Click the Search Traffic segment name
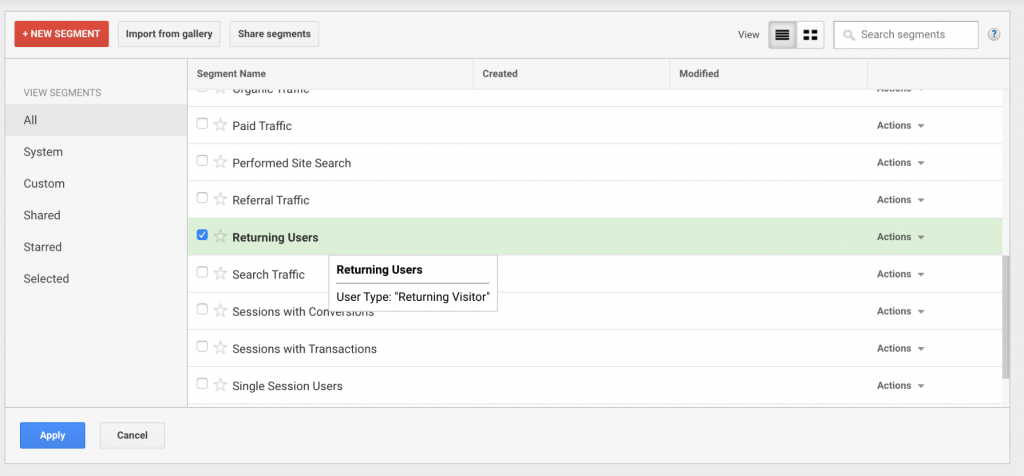The width and height of the screenshot is (1024, 476). point(268,275)
